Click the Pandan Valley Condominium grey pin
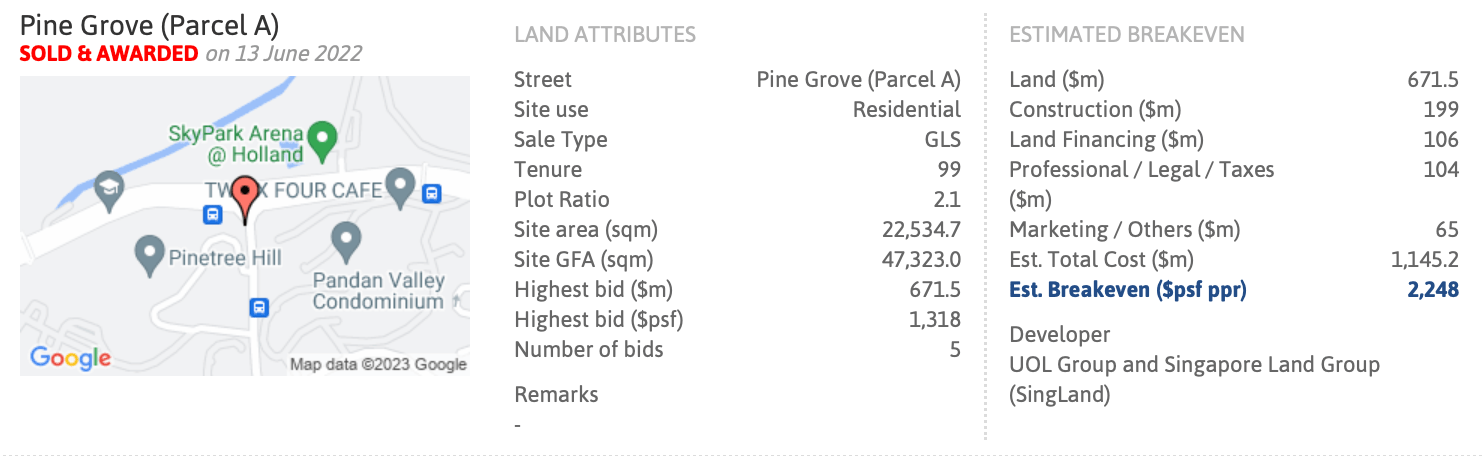The image size is (1484, 456). coord(346,240)
